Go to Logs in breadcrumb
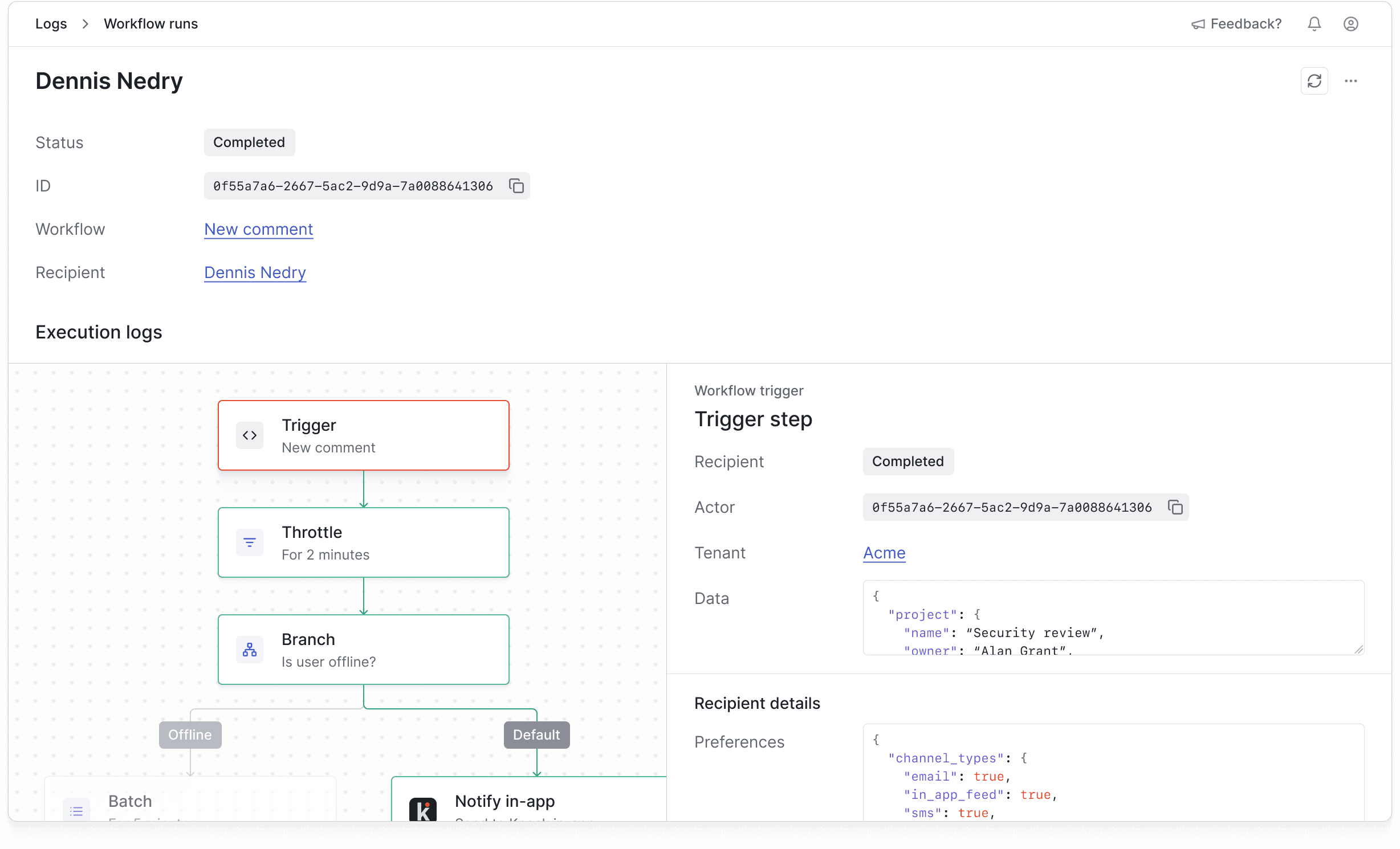 (51, 24)
